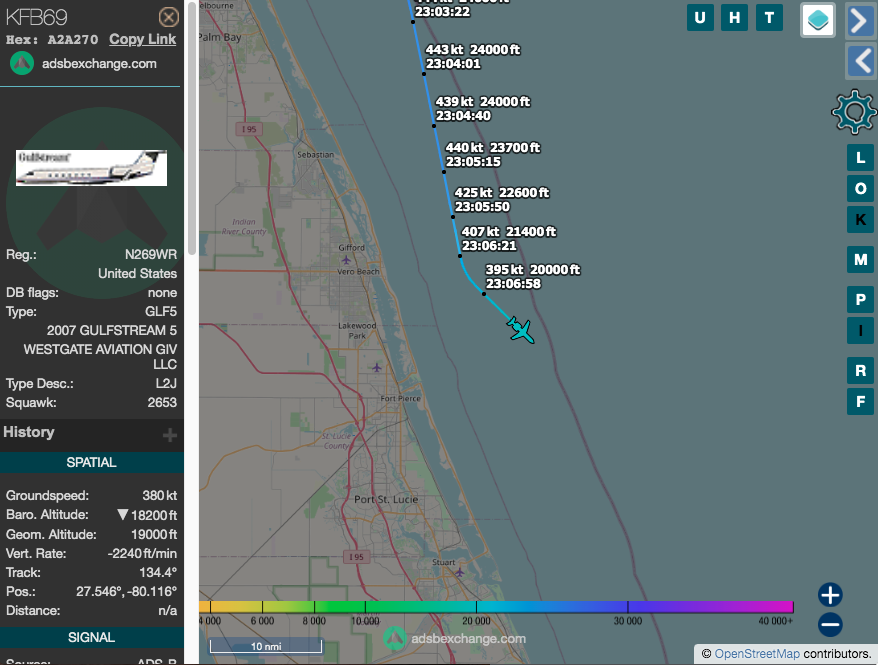Image resolution: width=878 pixels, height=665 pixels.
Task: Expand the History section plus icon
Action: 170,435
